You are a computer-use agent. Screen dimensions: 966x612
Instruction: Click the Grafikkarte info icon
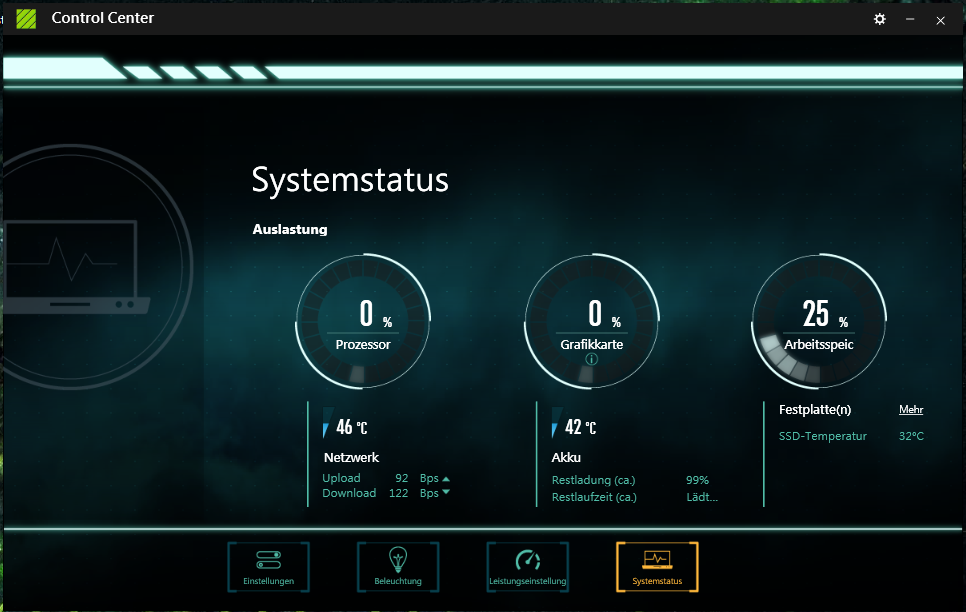[591, 359]
